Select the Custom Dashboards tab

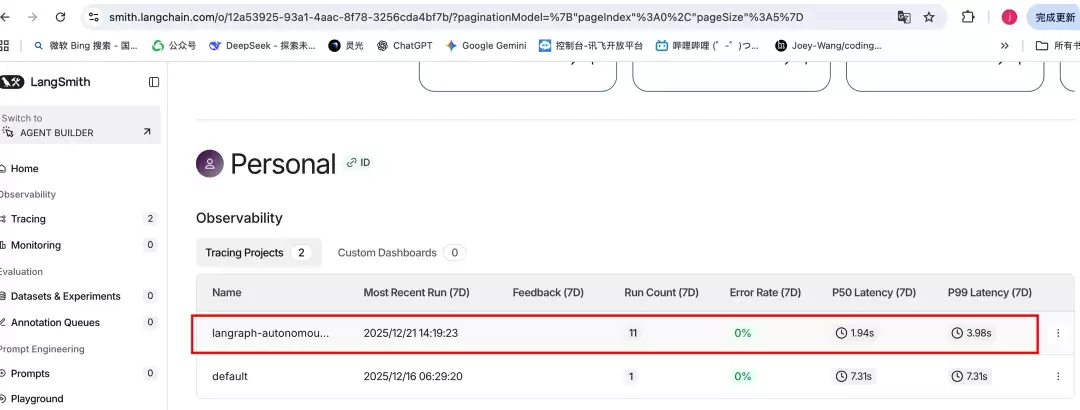tap(401, 253)
